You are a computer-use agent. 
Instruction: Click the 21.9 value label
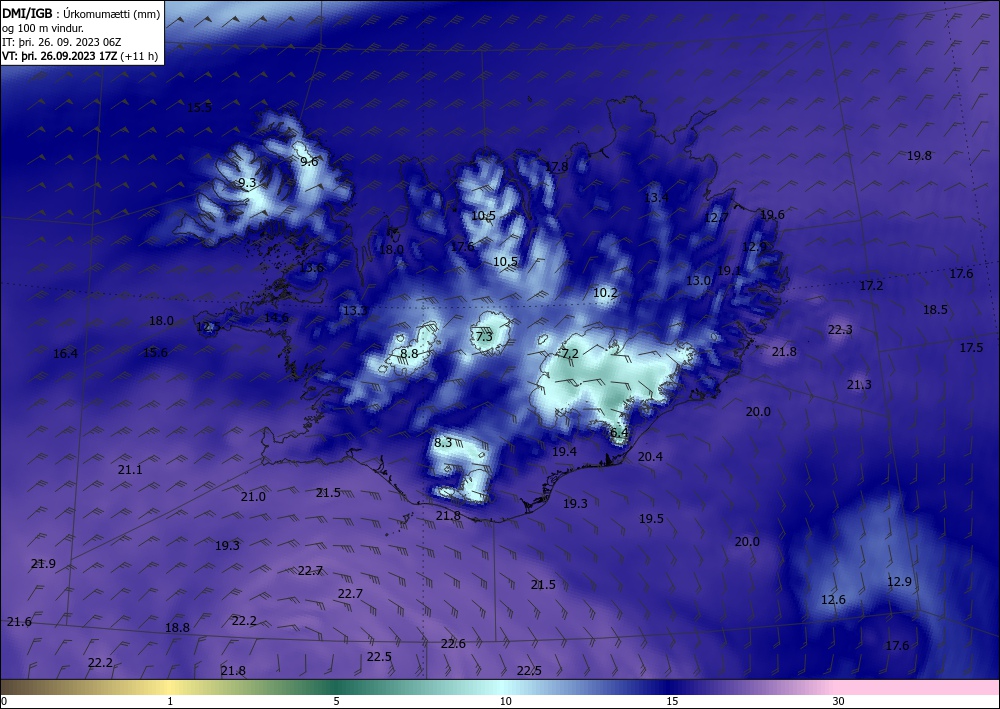coord(43,564)
